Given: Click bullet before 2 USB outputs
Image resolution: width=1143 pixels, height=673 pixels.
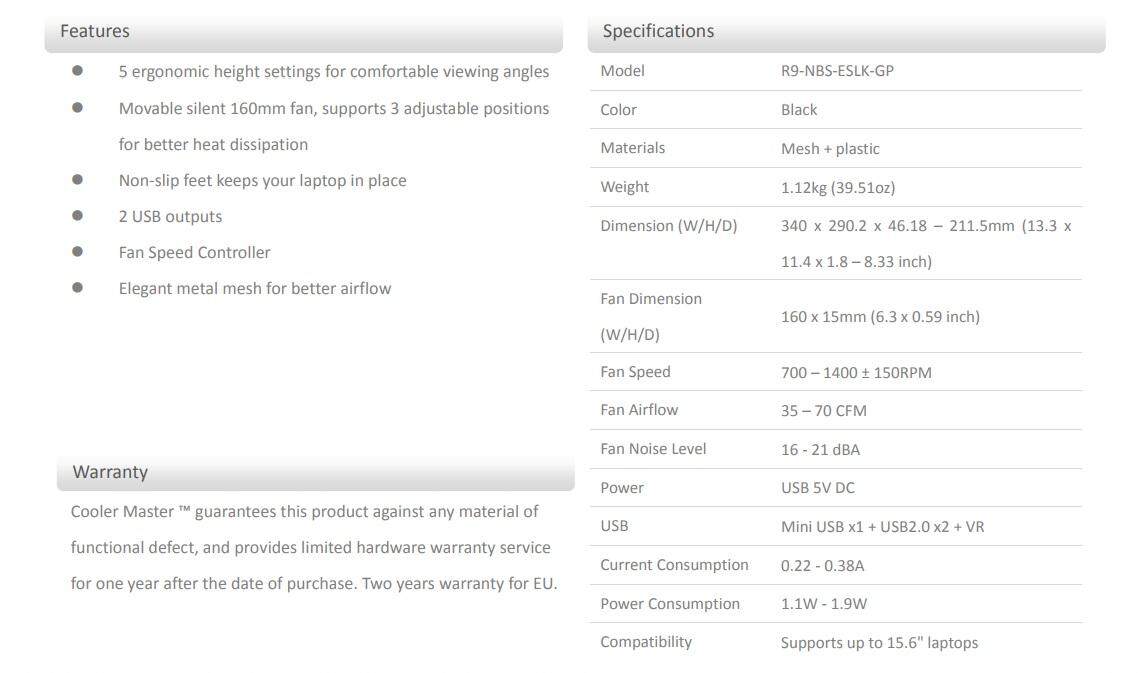Looking at the screenshot, I should click(x=77, y=215).
